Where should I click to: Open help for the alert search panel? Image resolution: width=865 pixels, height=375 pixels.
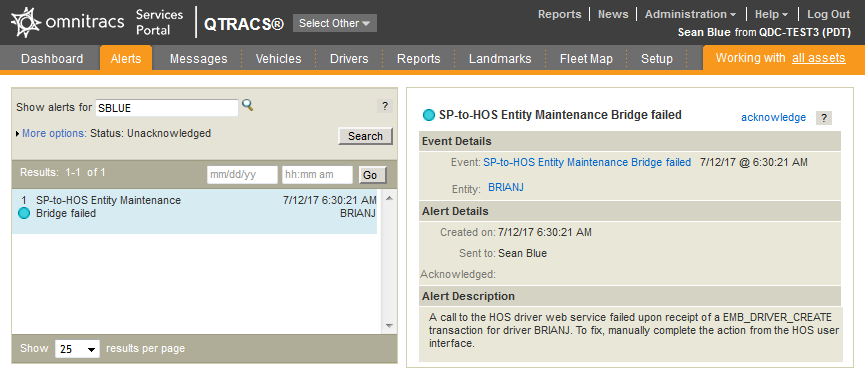385,106
